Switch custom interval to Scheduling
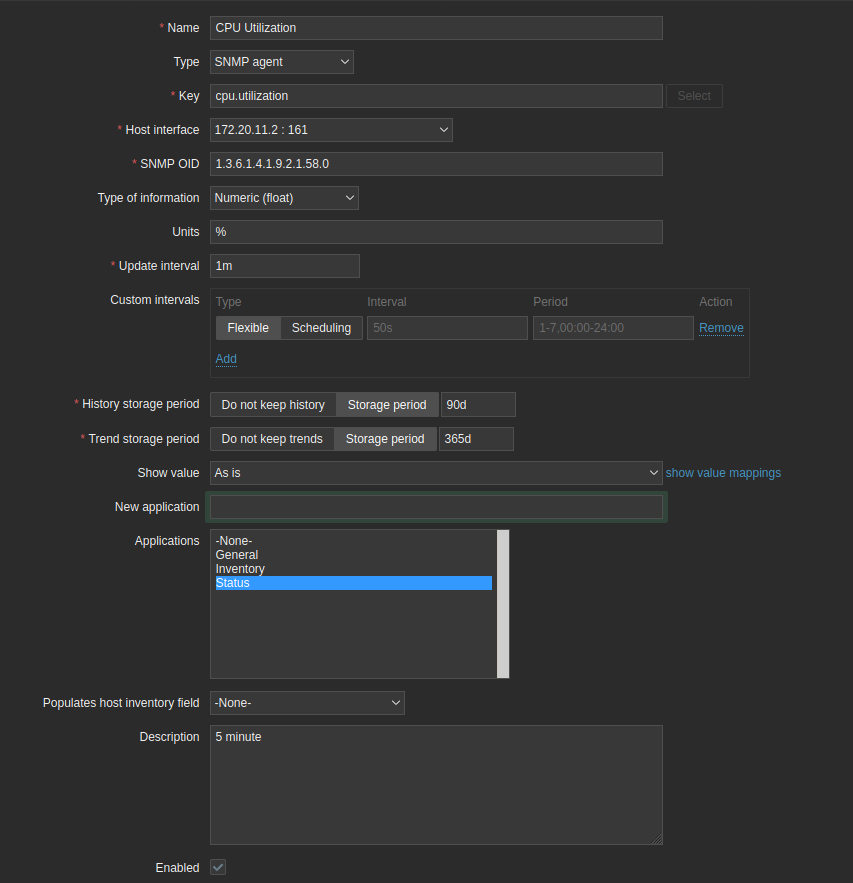 321,328
